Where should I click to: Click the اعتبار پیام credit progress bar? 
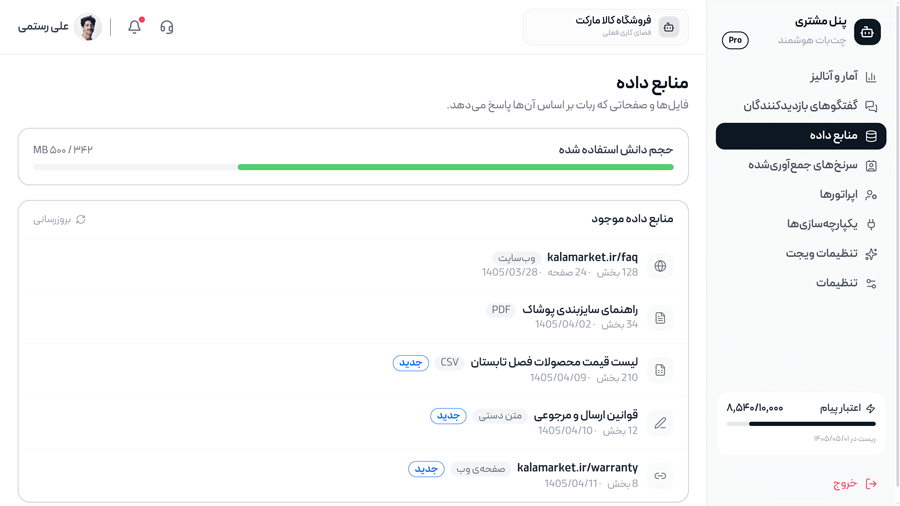pyautogui.click(x=801, y=424)
